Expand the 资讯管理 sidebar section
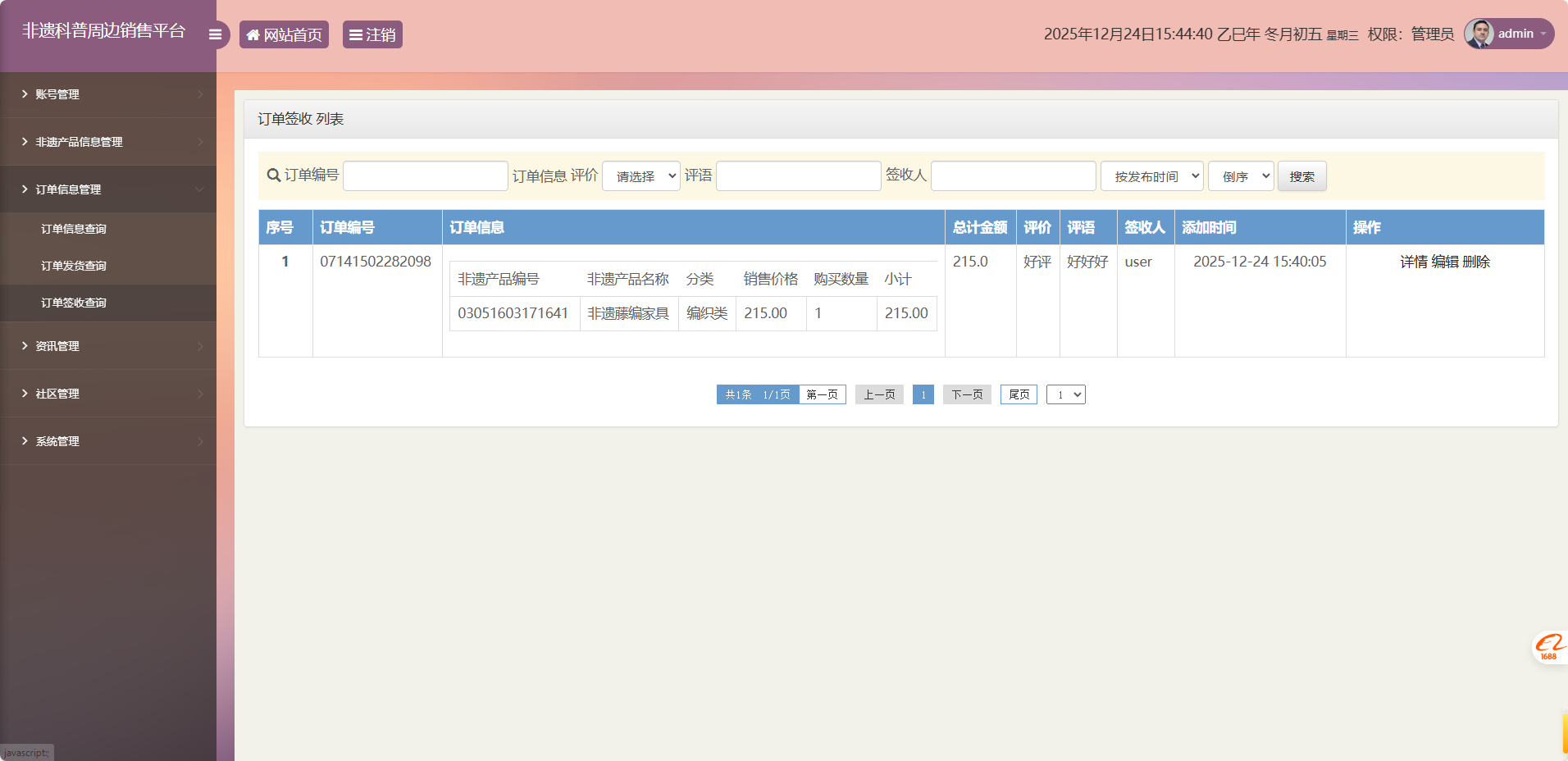 click(x=57, y=345)
